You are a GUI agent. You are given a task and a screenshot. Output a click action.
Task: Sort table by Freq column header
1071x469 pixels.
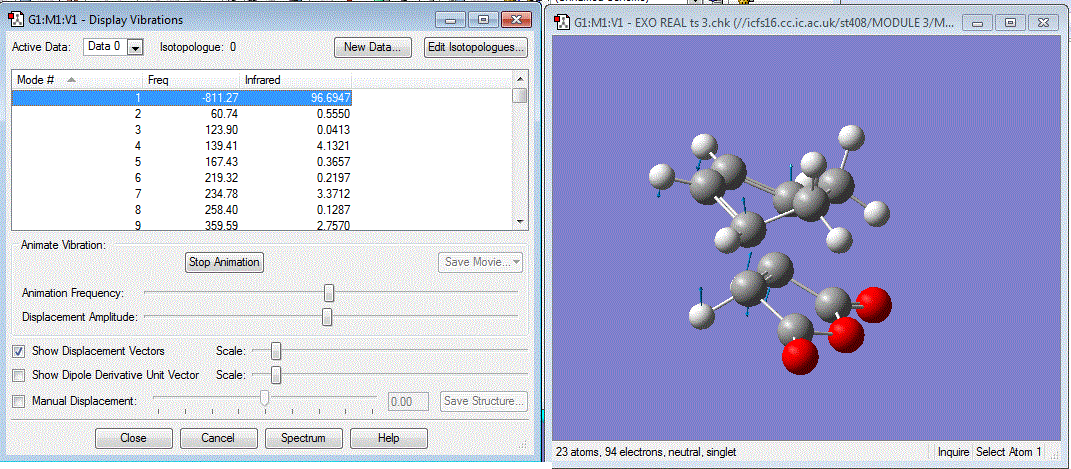pos(191,80)
